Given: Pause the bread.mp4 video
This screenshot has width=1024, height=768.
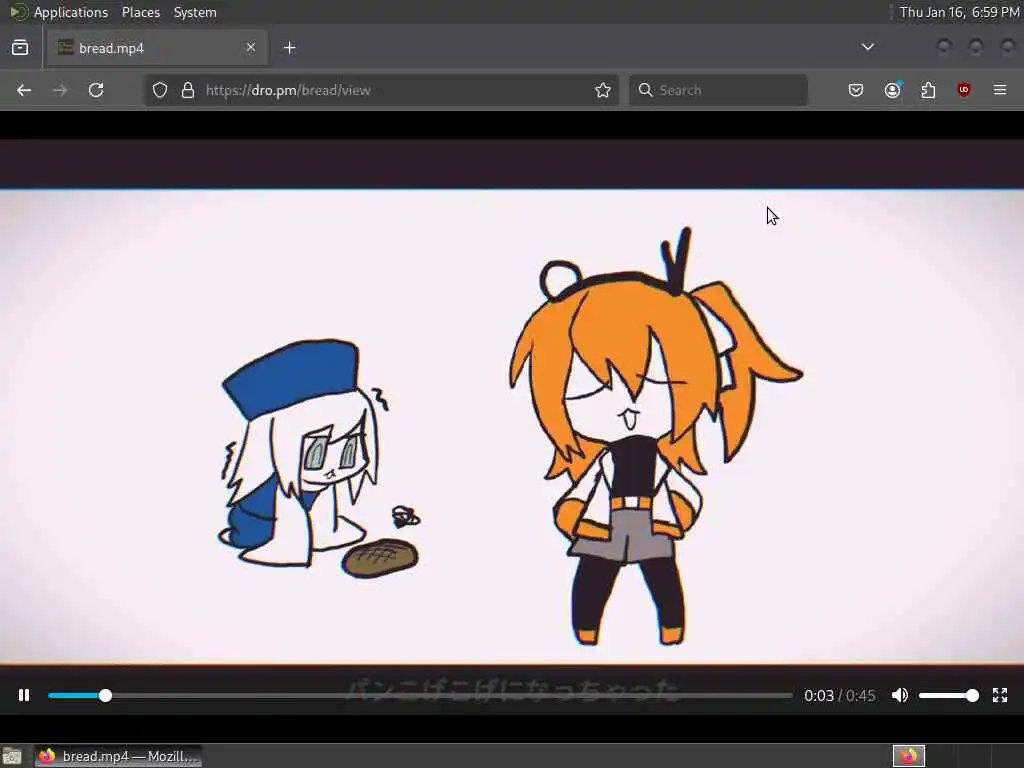Looking at the screenshot, I should tap(24, 696).
